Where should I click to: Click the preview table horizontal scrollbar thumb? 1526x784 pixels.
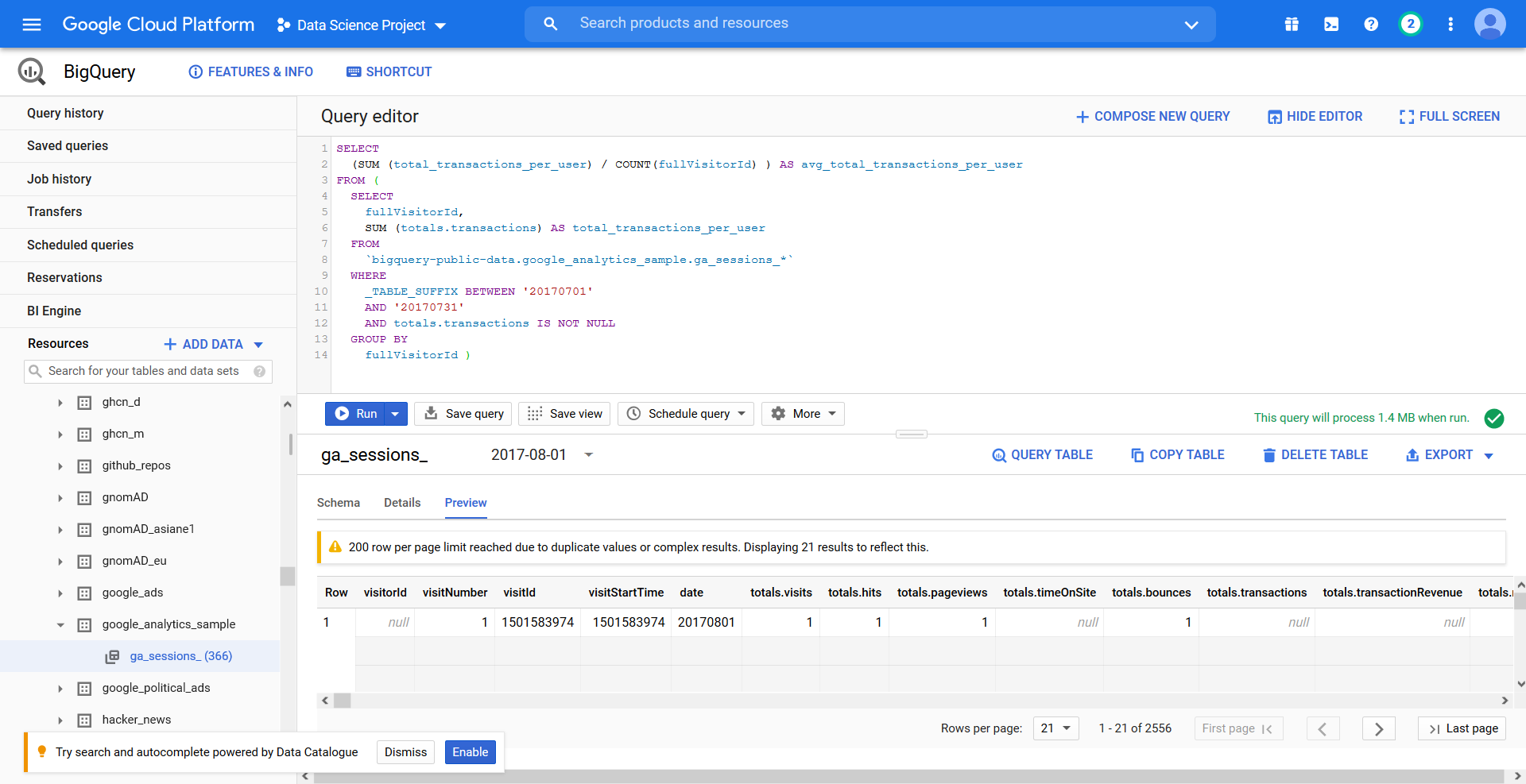[343, 701]
